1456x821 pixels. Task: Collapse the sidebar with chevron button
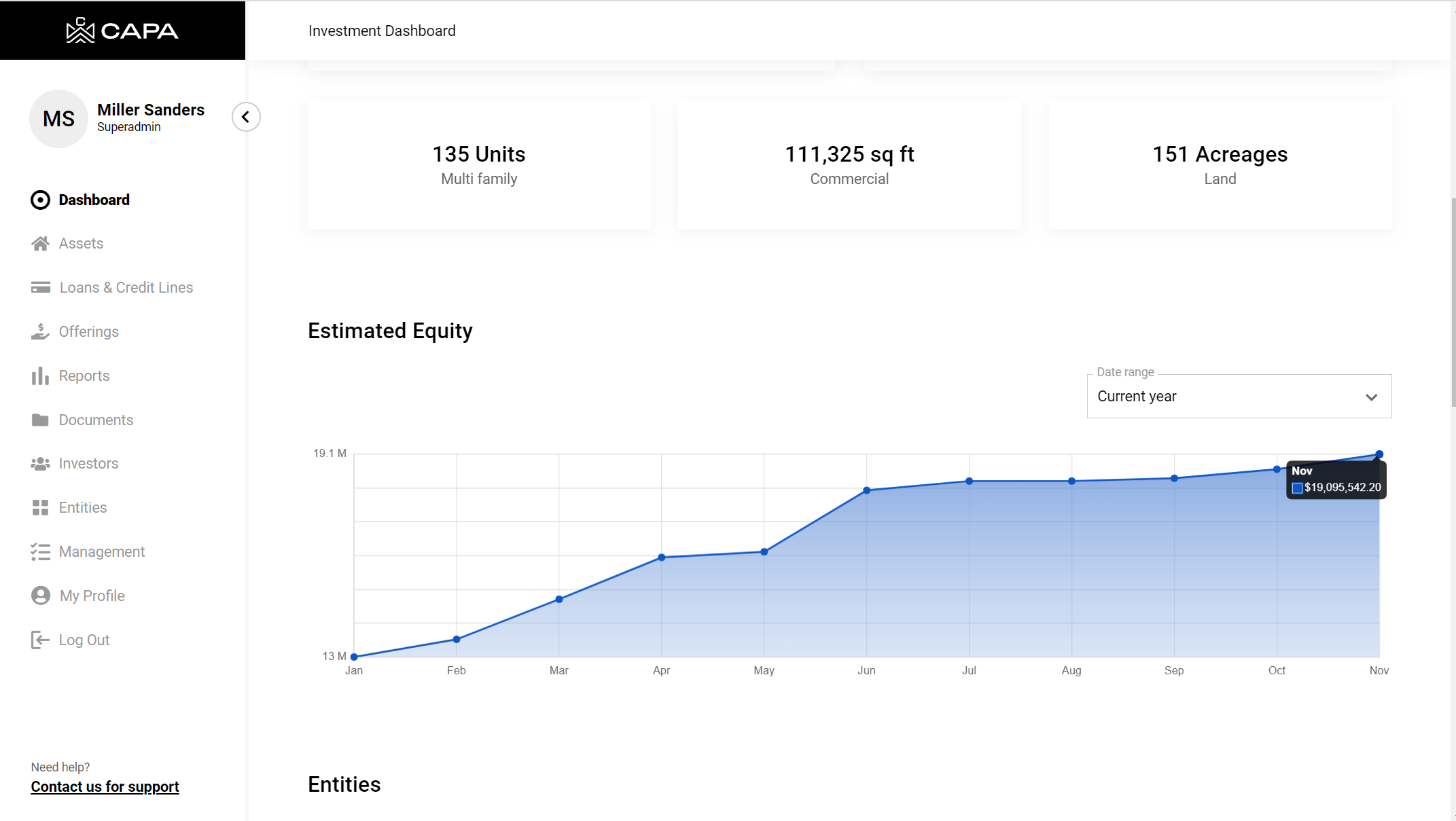[x=246, y=117]
